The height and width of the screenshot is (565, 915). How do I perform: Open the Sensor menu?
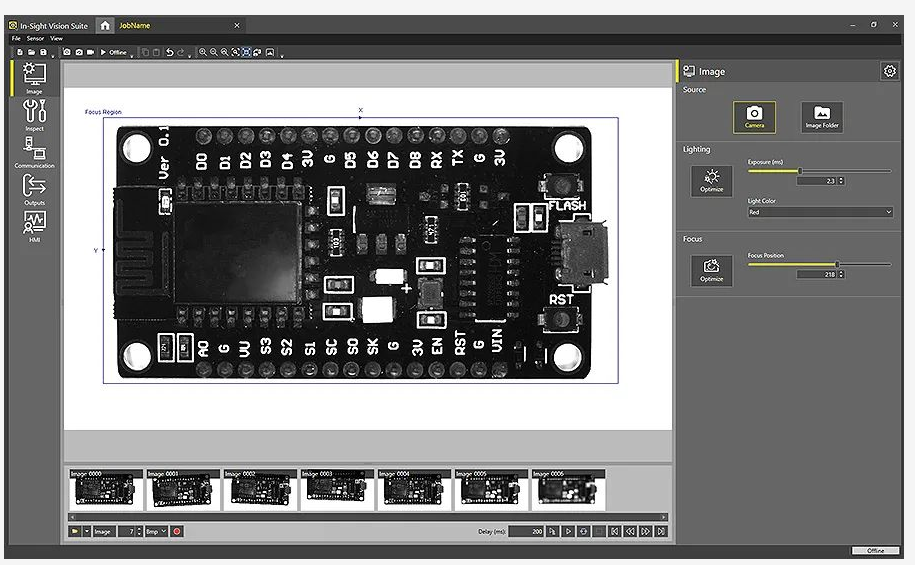pyautogui.click(x=35, y=38)
